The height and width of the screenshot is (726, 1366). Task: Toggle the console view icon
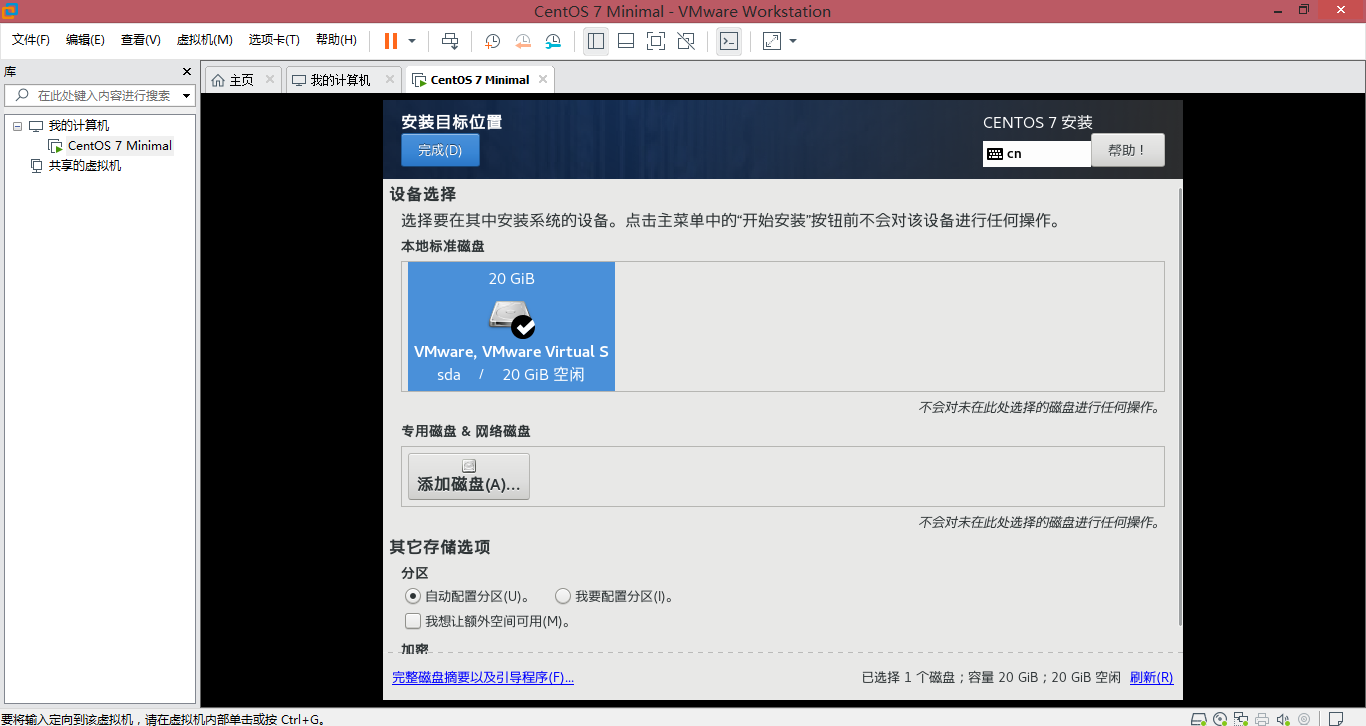click(729, 41)
